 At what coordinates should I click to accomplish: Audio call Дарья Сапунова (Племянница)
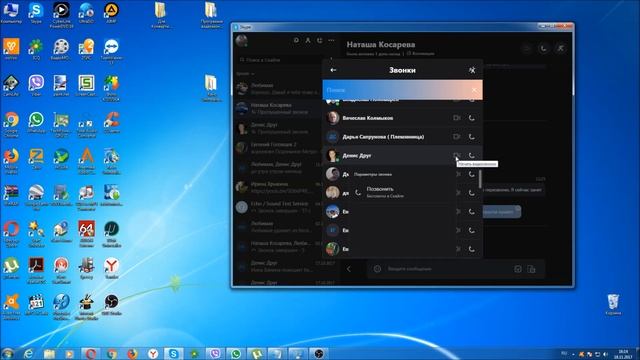click(471, 137)
